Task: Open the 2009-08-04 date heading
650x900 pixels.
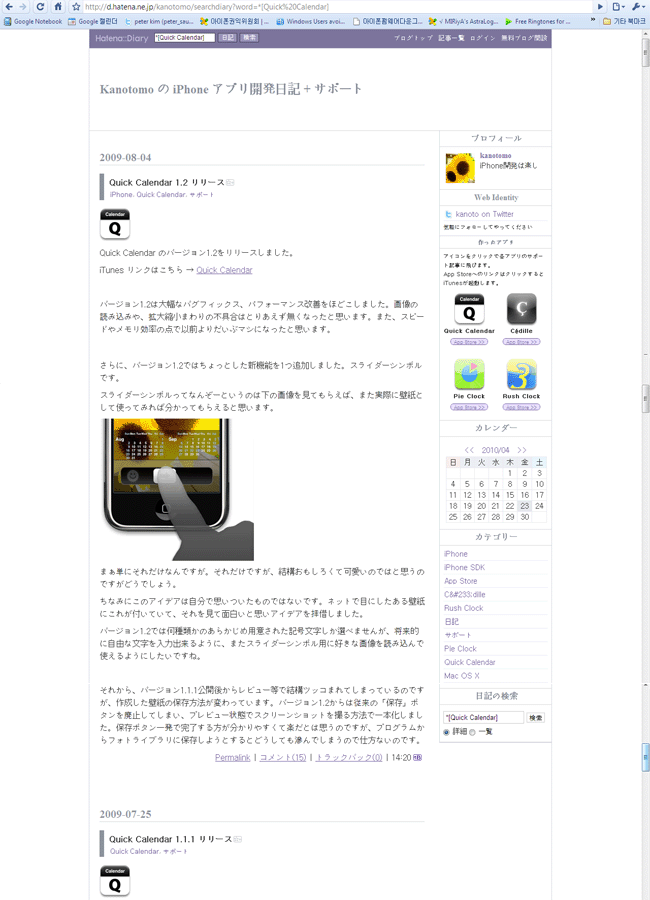Action: coord(125,157)
